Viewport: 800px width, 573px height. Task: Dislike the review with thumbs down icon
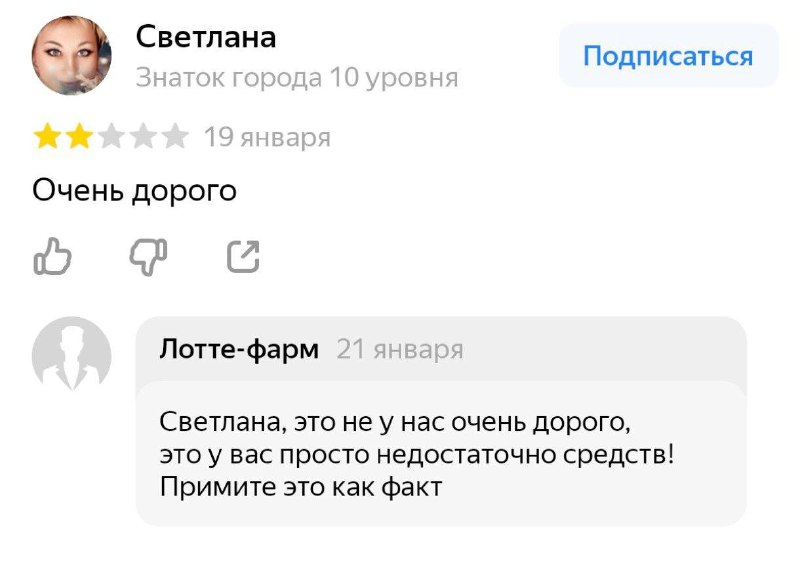[x=148, y=257]
